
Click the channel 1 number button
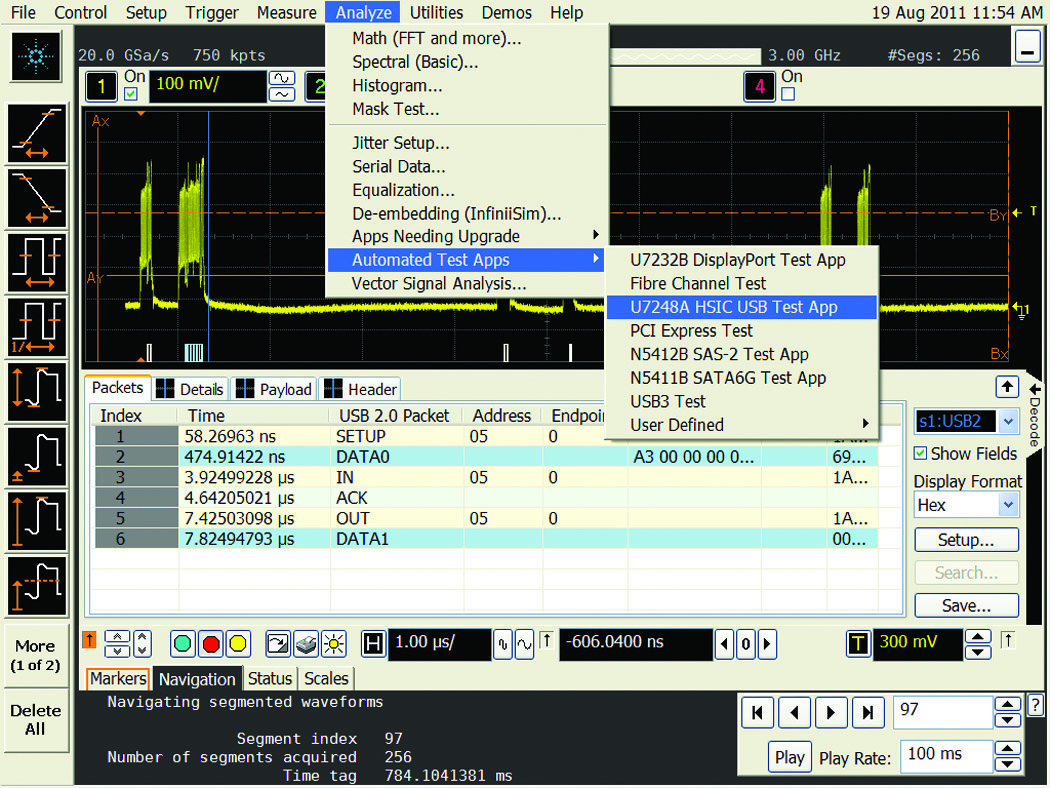[x=100, y=87]
